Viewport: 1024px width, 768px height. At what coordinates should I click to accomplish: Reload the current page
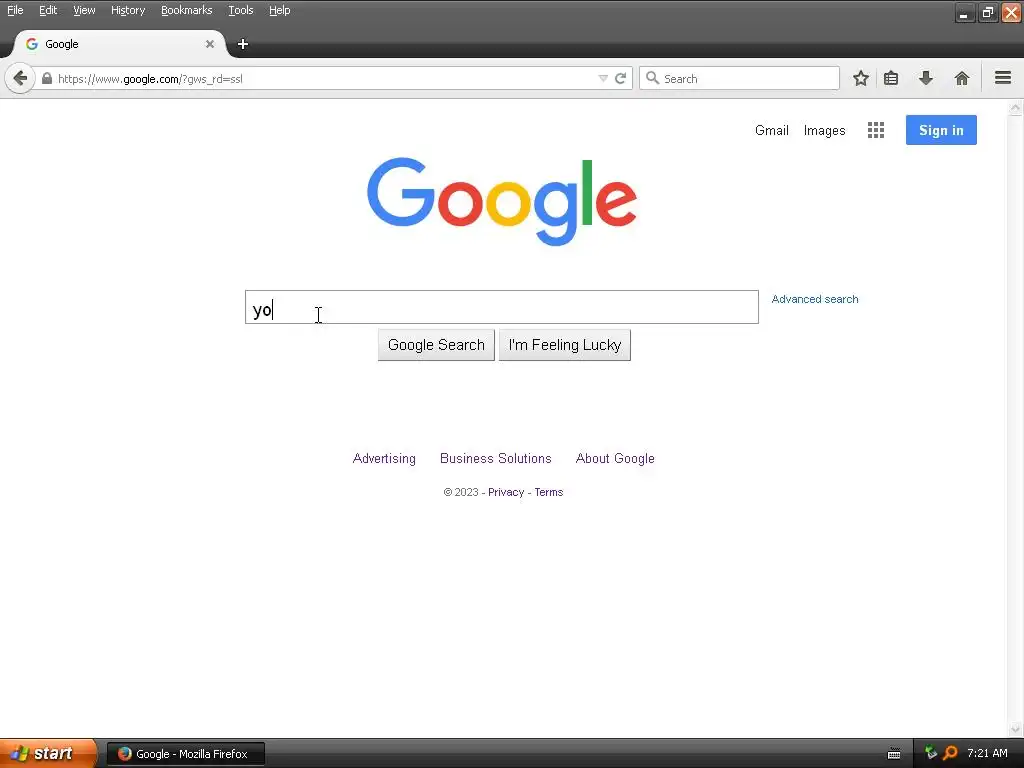[620, 78]
